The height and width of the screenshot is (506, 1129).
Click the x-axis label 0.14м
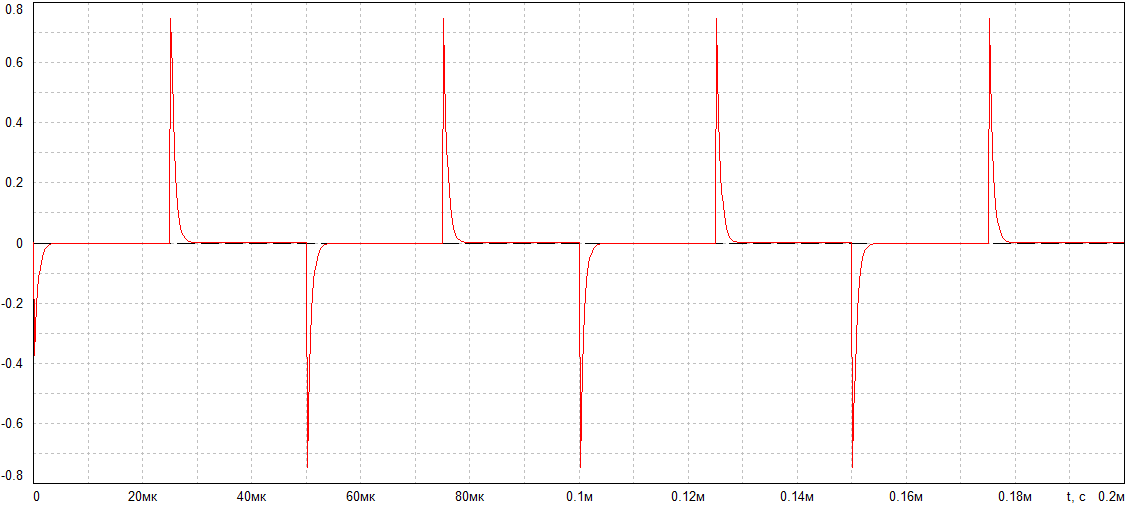click(x=798, y=497)
